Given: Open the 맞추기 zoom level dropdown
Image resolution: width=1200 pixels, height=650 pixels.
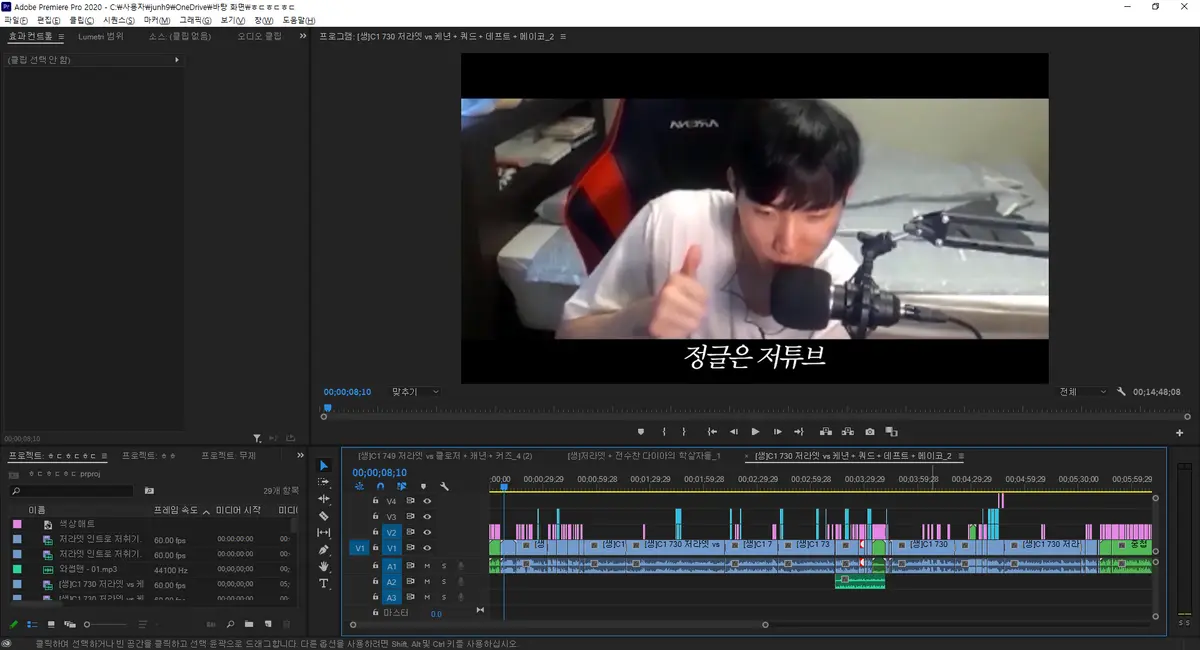Looking at the screenshot, I should pyautogui.click(x=415, y=392).
